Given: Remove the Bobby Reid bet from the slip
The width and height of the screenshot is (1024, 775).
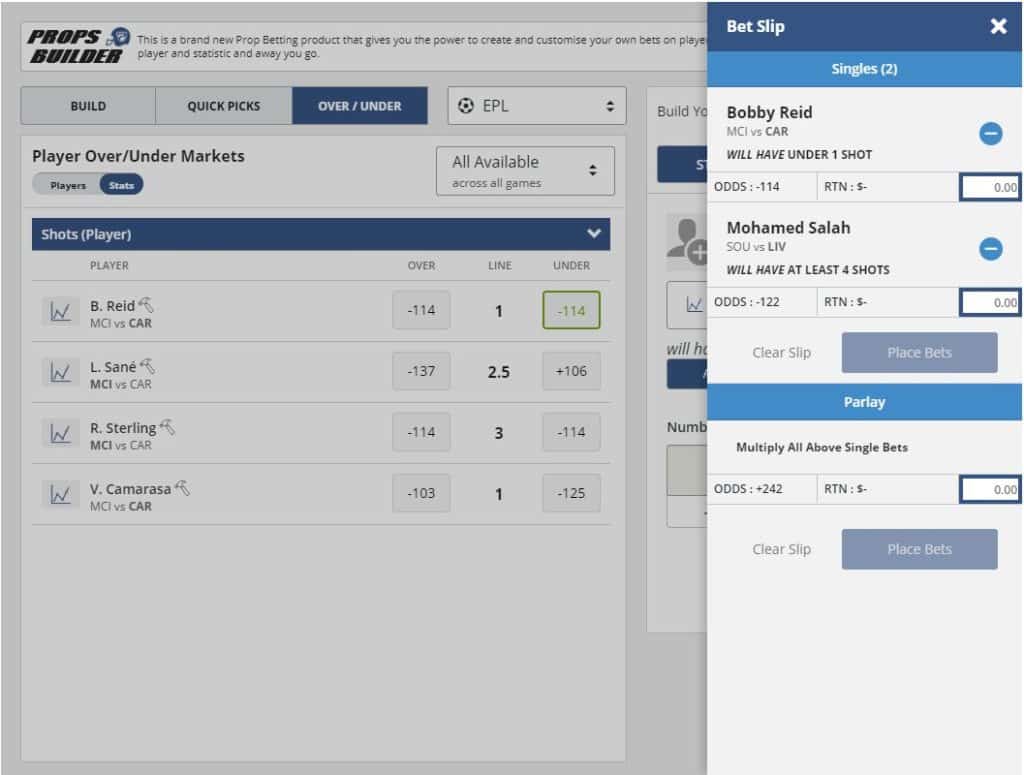Looking at the screenshot, I should (x=991, y=133).
